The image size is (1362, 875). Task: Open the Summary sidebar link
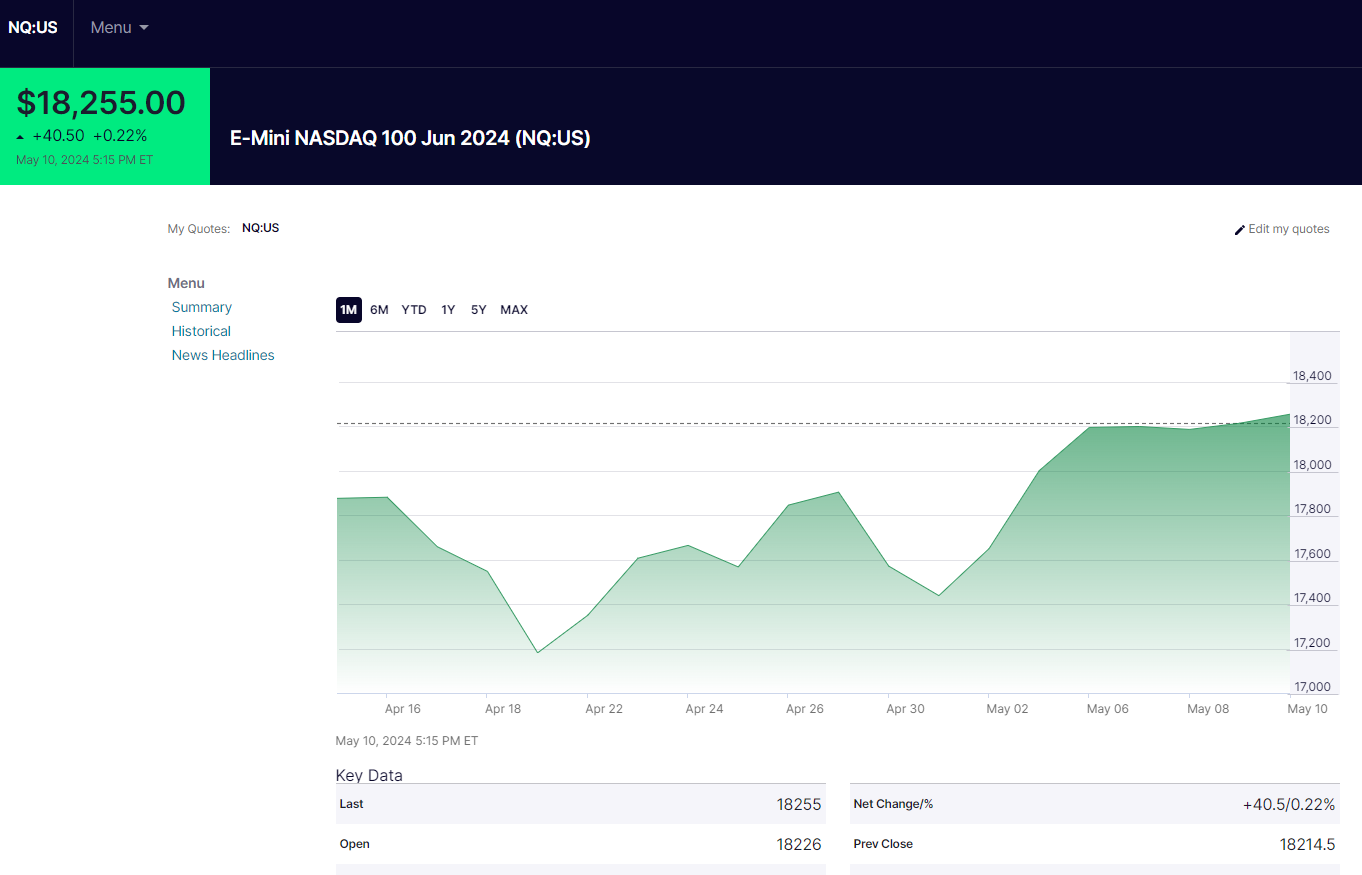pos(202,307)
